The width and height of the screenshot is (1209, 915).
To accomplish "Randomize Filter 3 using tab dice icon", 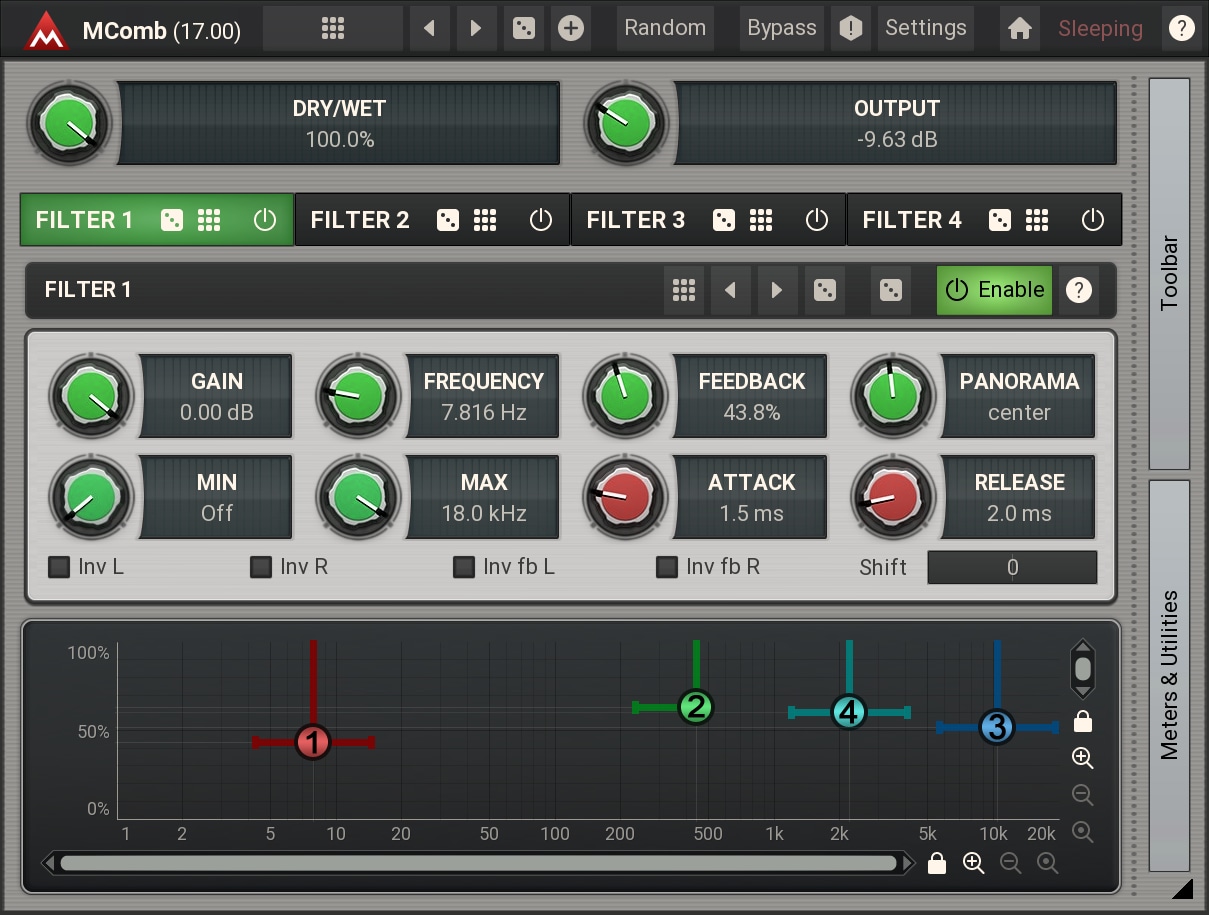I will [724, 220].
